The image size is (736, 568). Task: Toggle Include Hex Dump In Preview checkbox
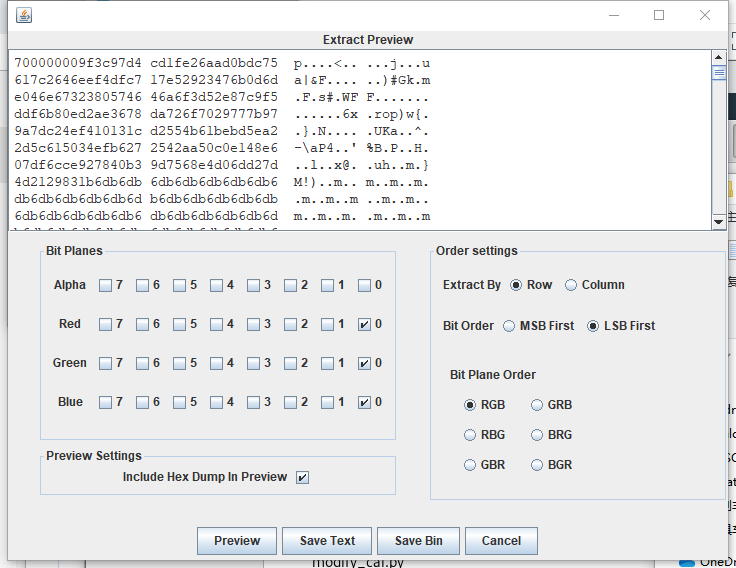(x=302, y=477)
